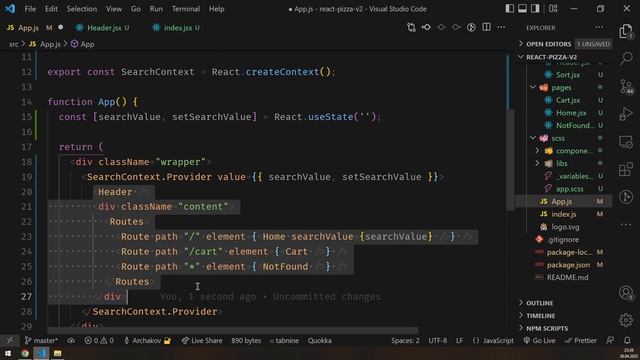Viewport: 640px width, 360px height.
Task: Open the Search view in activity bar
Action: pyautogui.click(x=626, y=59)
